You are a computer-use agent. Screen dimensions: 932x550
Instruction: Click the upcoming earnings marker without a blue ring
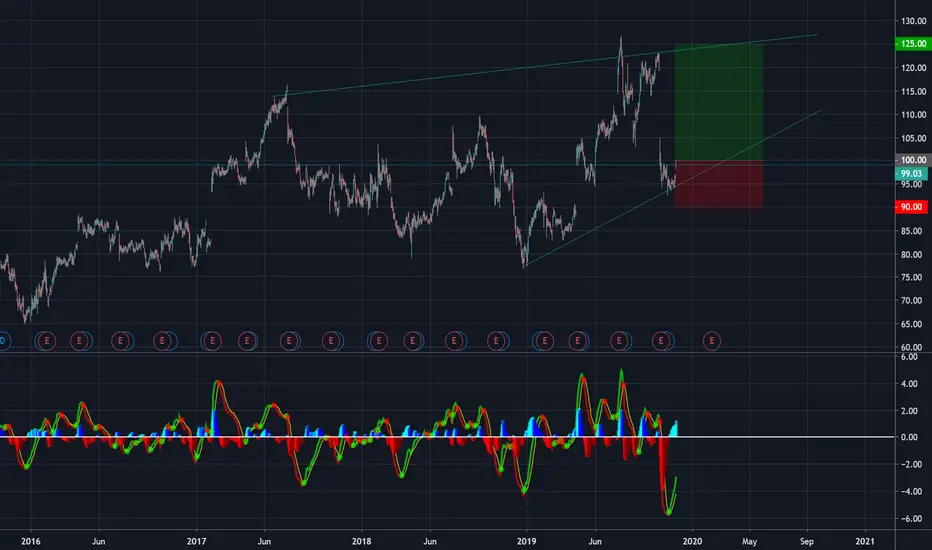pyautogui.click(x=711, y=341)
